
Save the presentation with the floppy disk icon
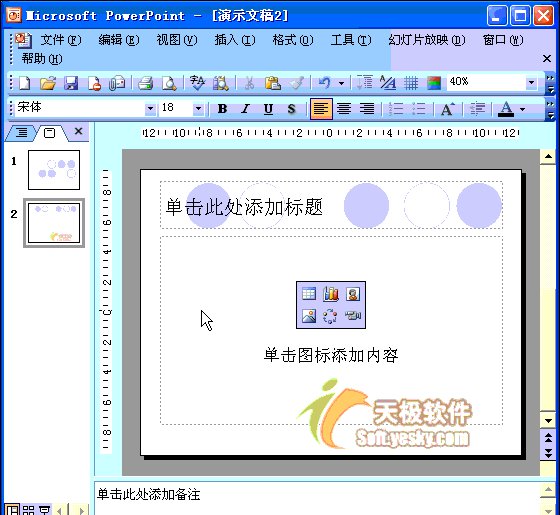click(71, 83)
